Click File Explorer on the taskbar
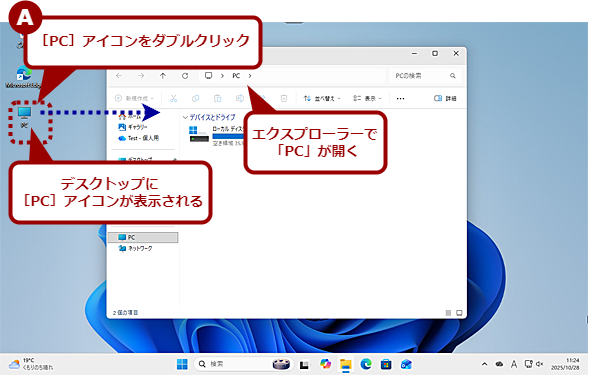This screenshot has width=589, height=376. point(346,364)
